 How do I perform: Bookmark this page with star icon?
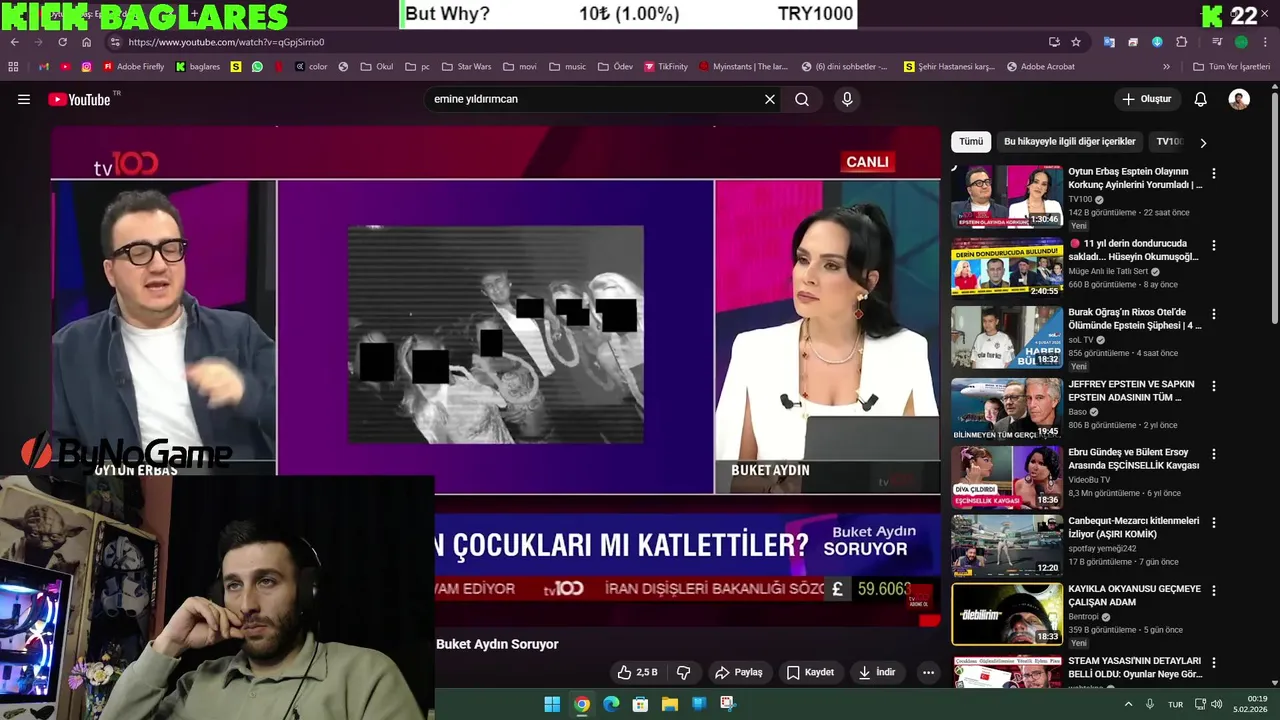[1076, 42]
